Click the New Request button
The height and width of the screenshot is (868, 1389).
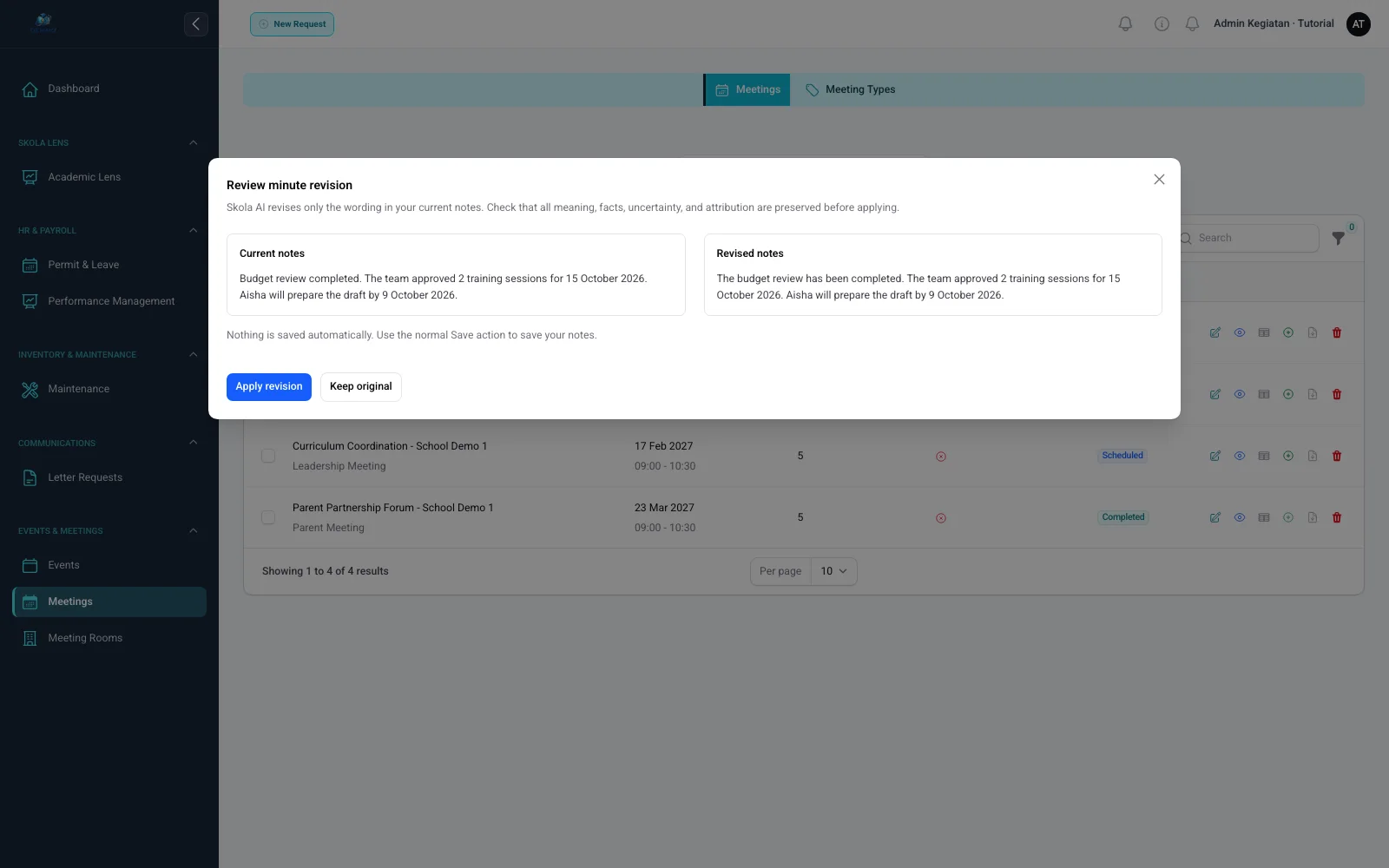coord(292,24)
